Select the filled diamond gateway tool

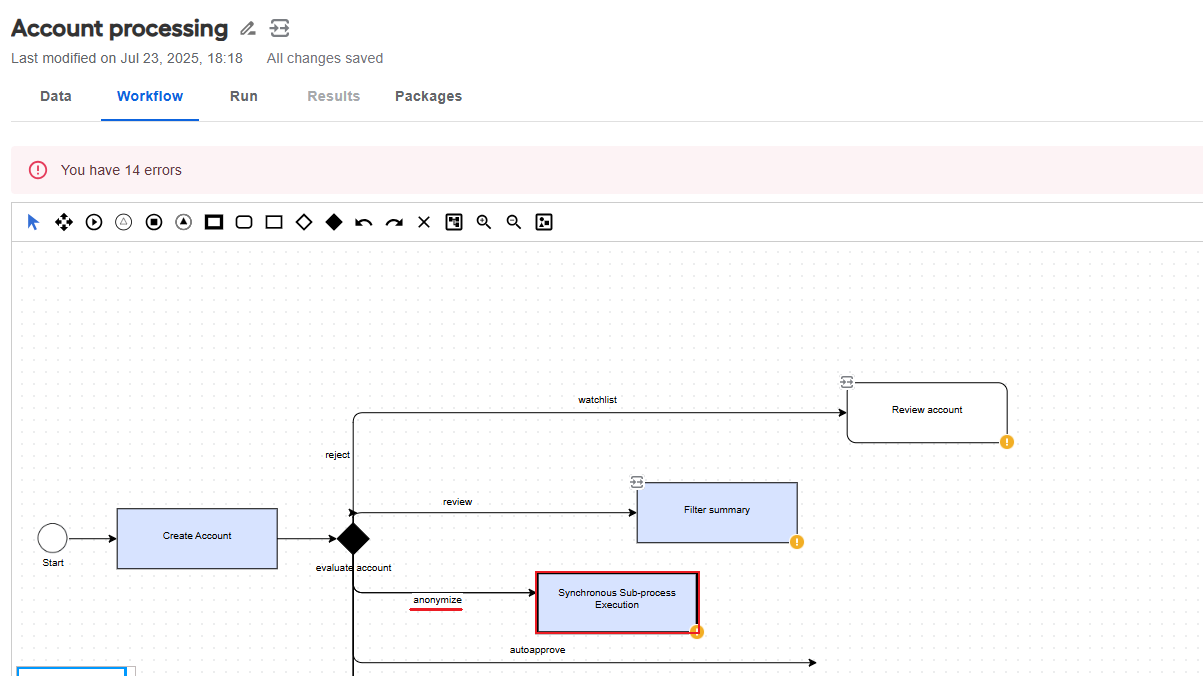pos(334,222)
